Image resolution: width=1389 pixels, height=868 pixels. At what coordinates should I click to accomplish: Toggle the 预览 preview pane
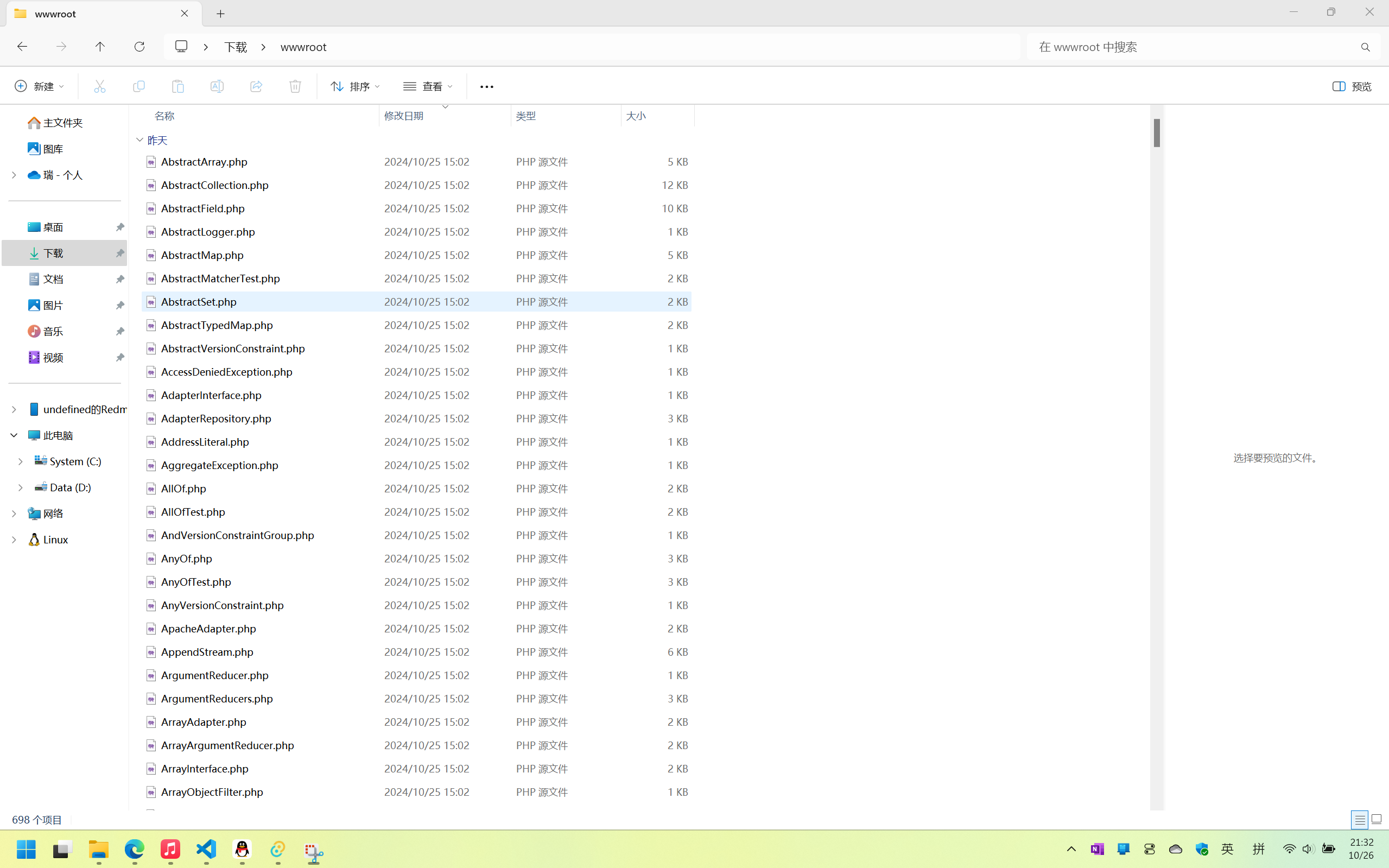(x=1352, y=86)
